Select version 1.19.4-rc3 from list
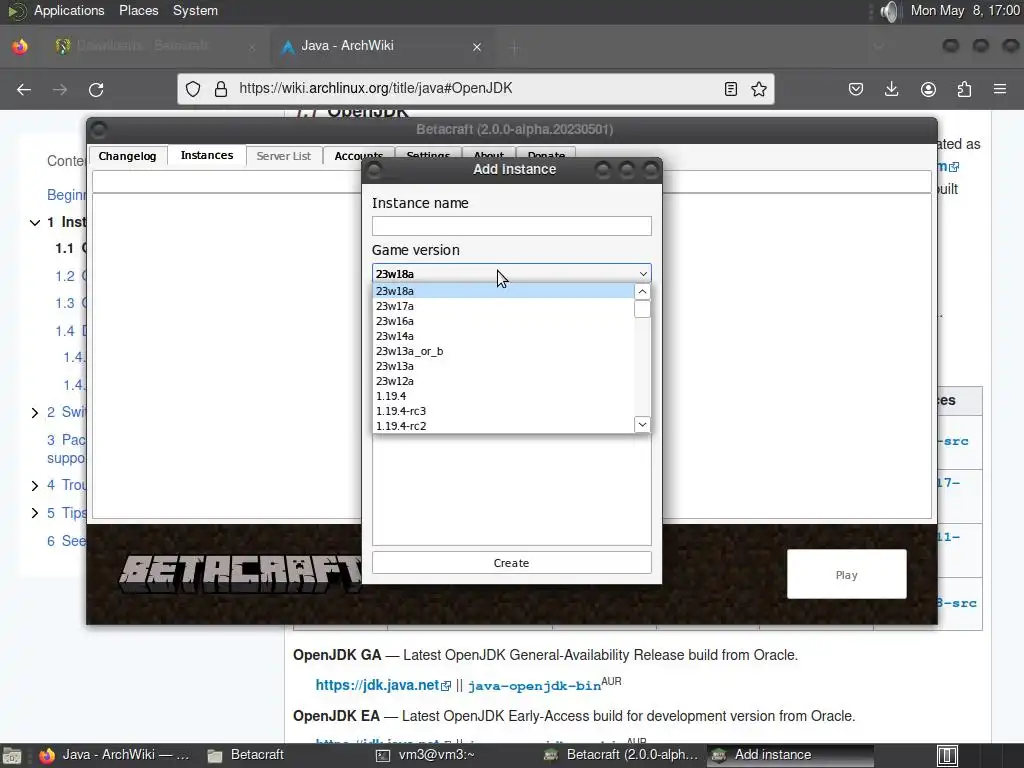The height and width of the screenshot is (768, 1024). (503, 411)
